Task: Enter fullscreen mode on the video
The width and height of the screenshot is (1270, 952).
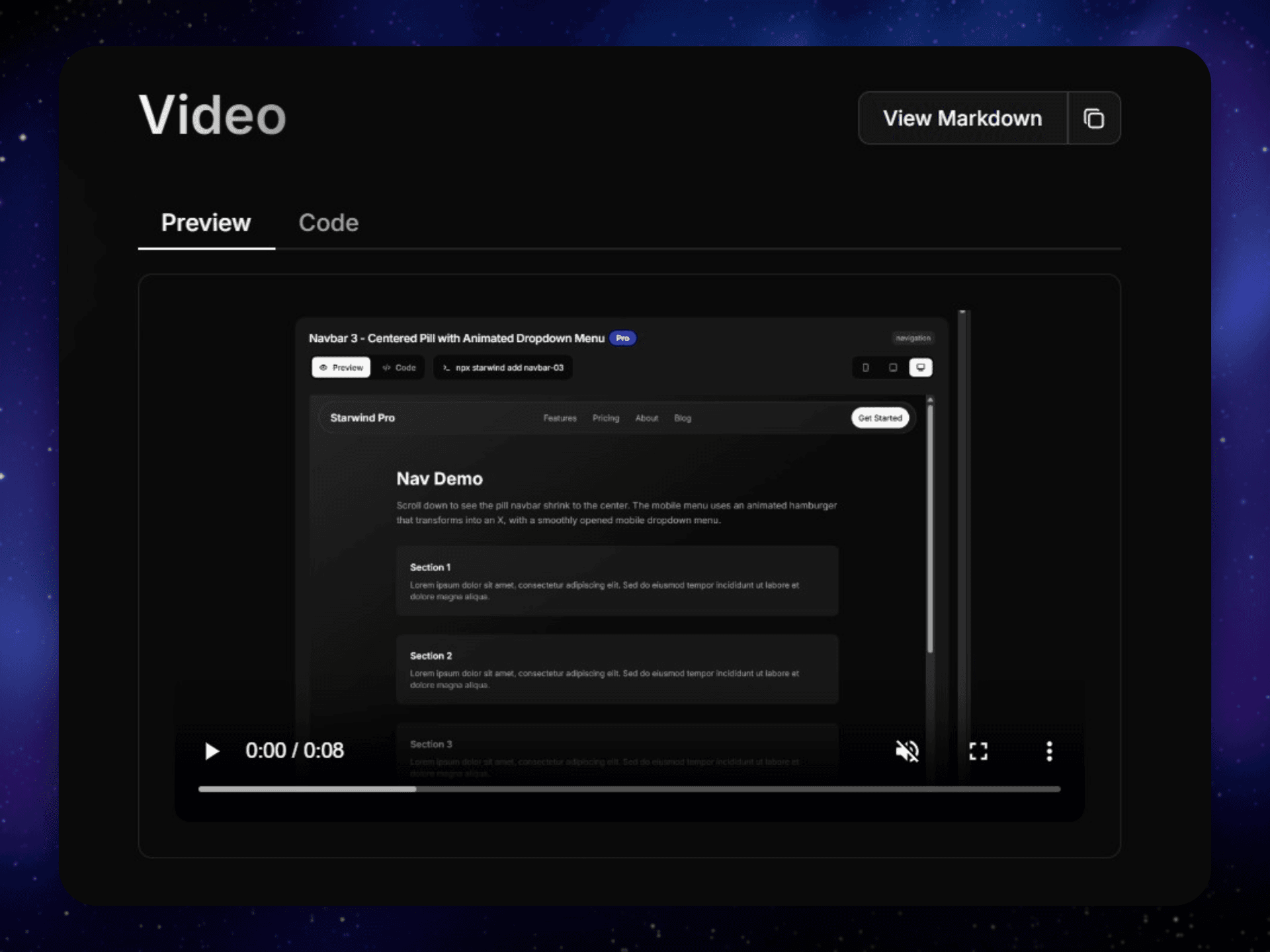Action: point(978,751)
